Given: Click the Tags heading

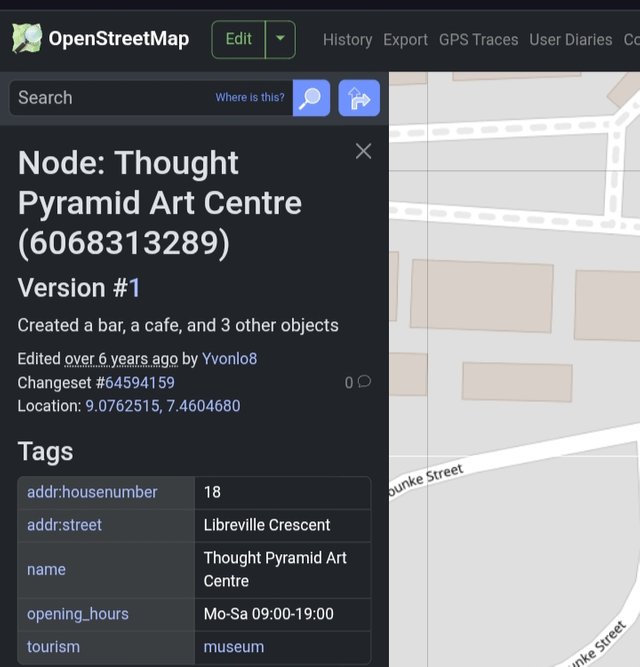Looking at the screenshot, I should click(46, 451).
